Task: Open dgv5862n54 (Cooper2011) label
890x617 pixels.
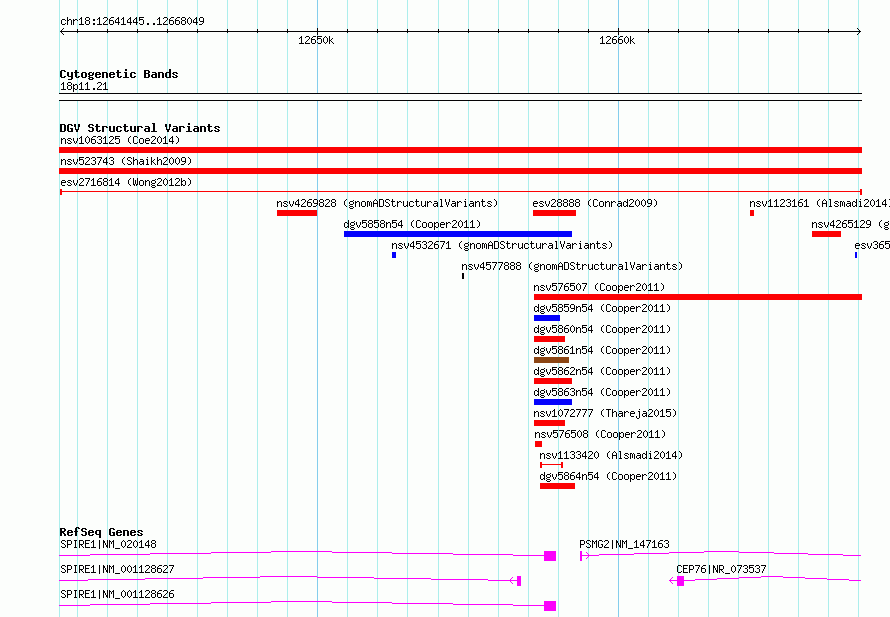Action: (602, 371)
